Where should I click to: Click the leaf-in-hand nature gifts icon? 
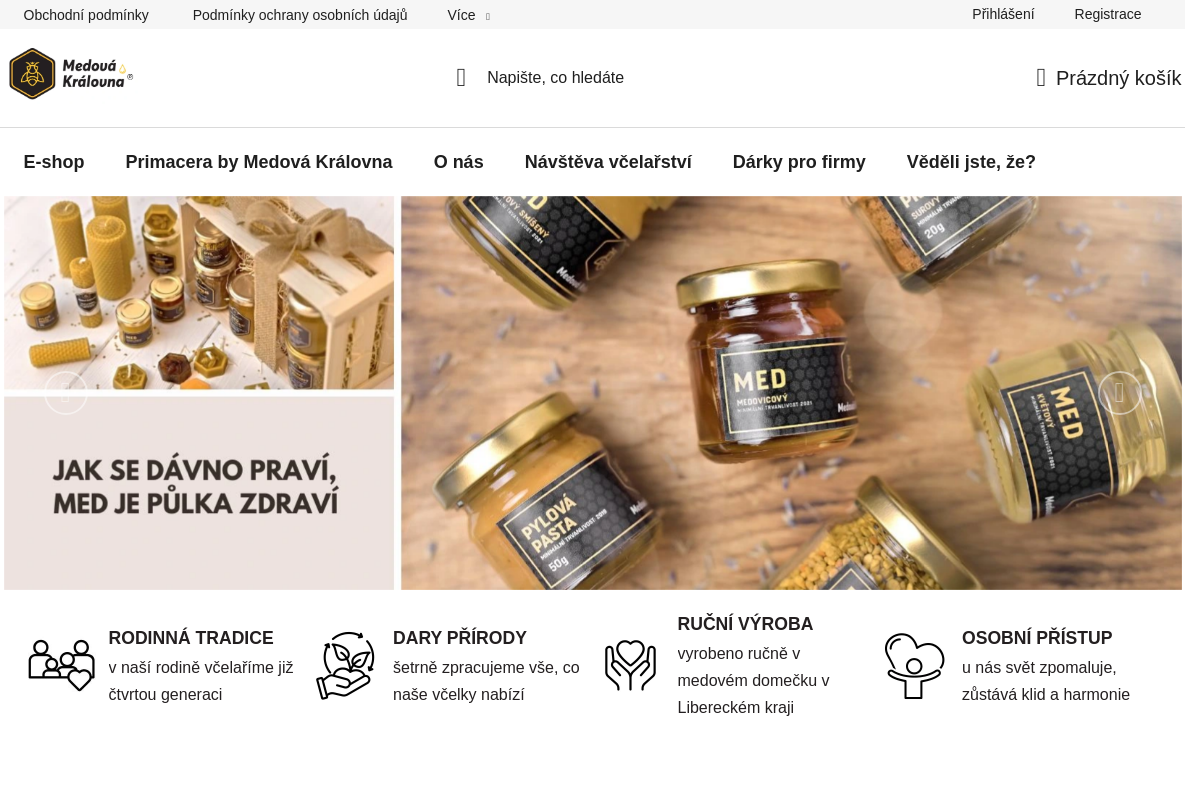point(346,665)
